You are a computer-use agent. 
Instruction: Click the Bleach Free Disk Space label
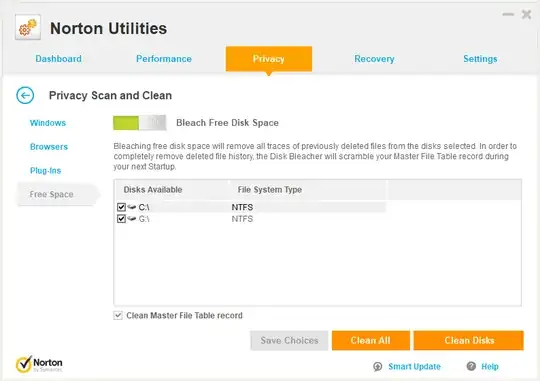tap(227, 123)
